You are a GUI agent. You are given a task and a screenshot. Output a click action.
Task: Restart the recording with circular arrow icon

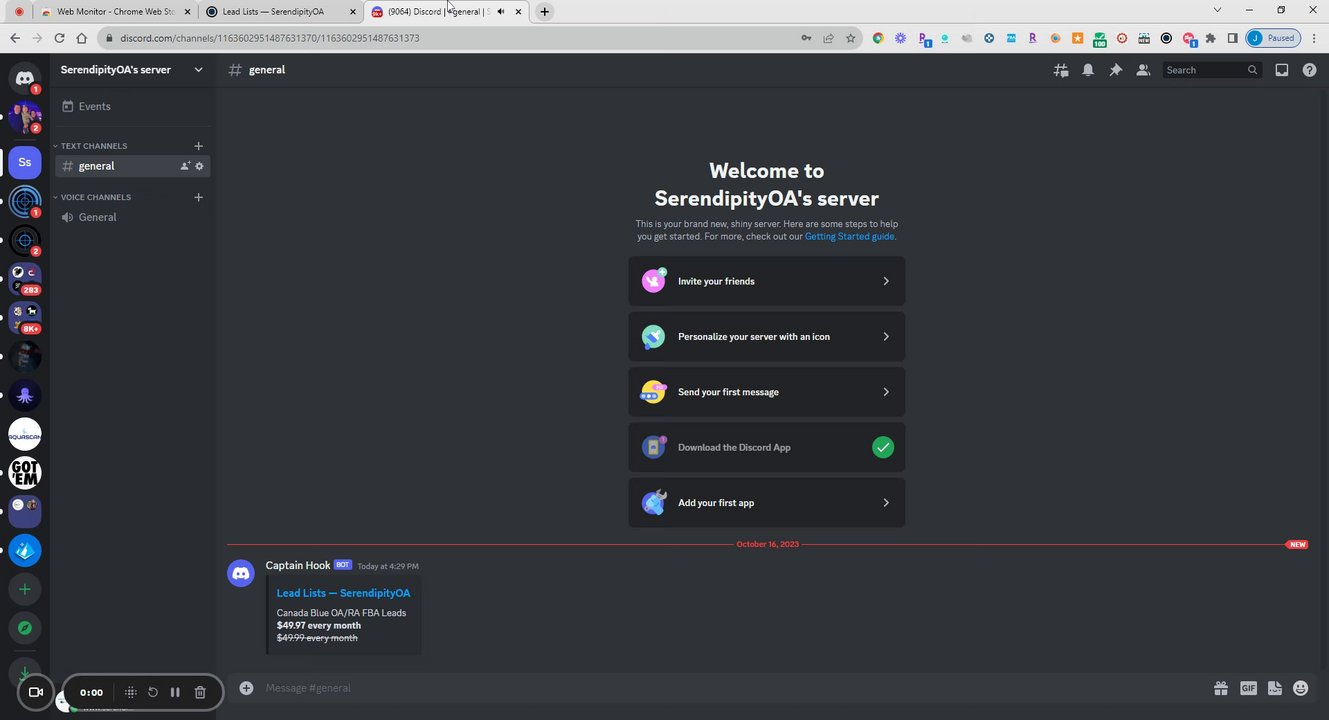(153, 692)
